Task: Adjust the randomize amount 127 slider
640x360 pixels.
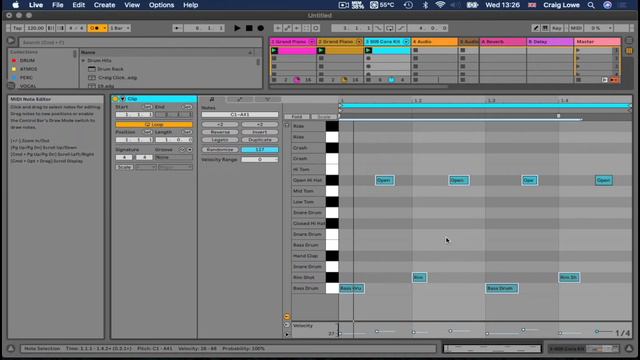Action: (260, 150)
